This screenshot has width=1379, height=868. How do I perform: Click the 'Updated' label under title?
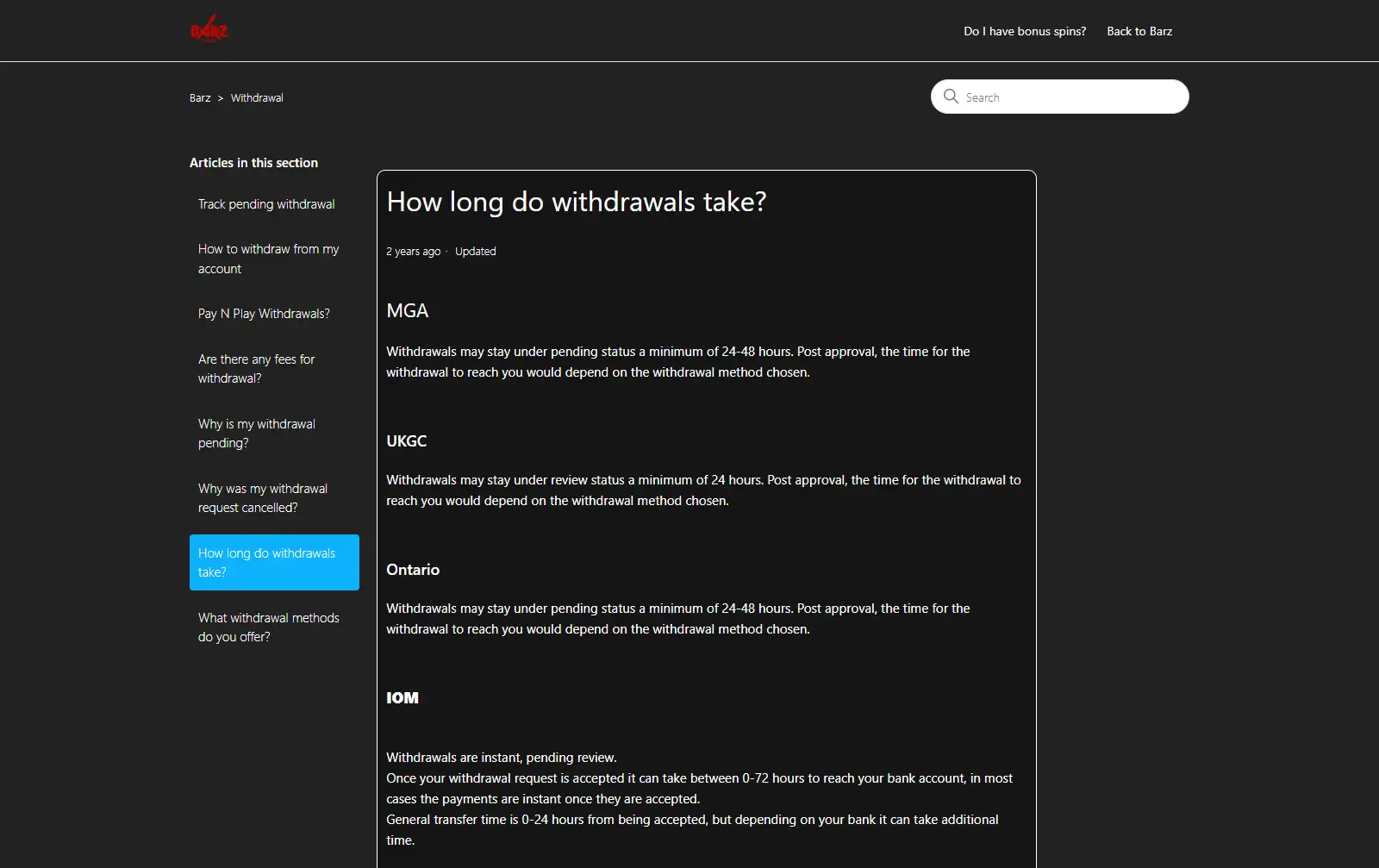coord(476,252)
